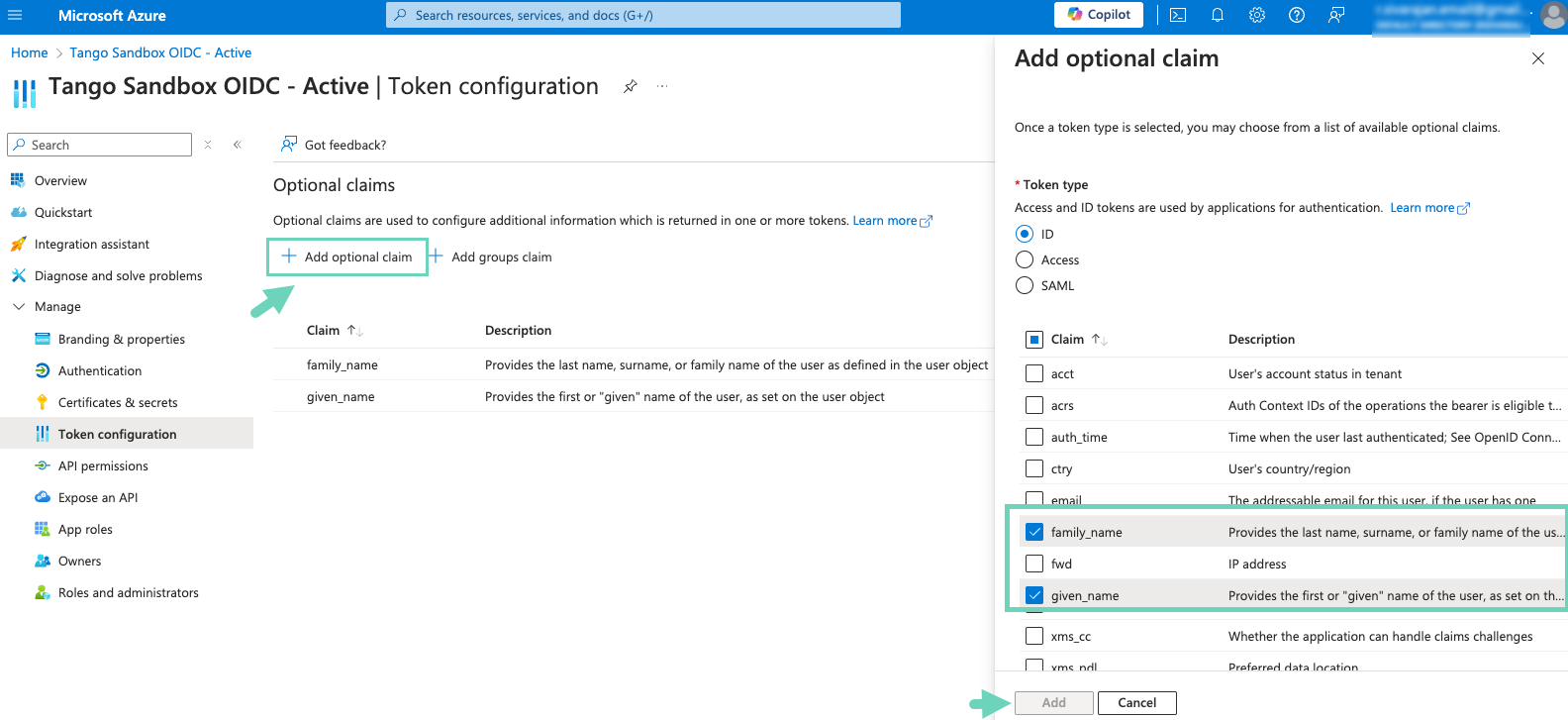
Task: Click Add optional claim button
Action: coord(346,257)
